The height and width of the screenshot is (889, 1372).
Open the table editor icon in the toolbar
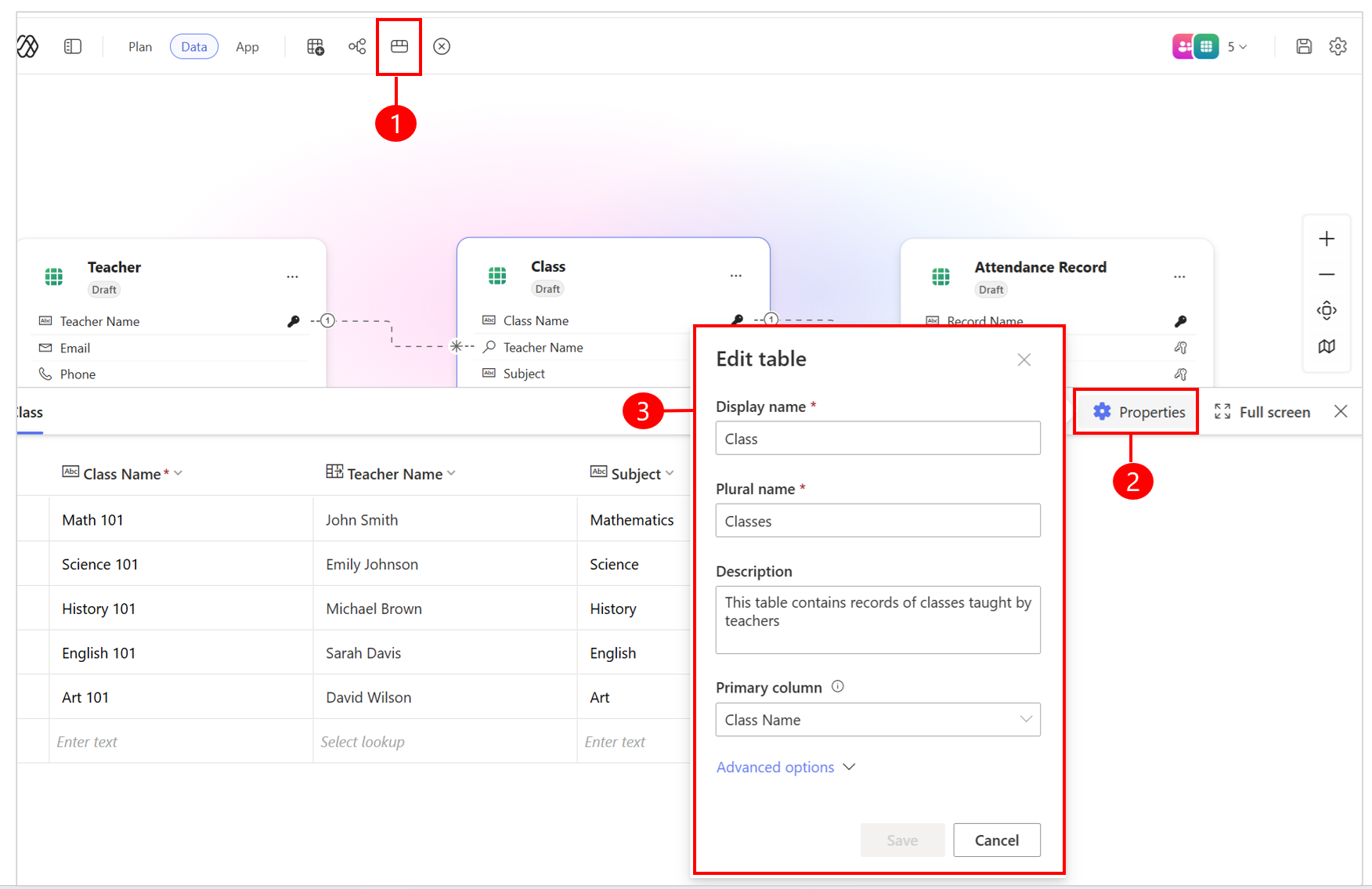pos(399,46)
